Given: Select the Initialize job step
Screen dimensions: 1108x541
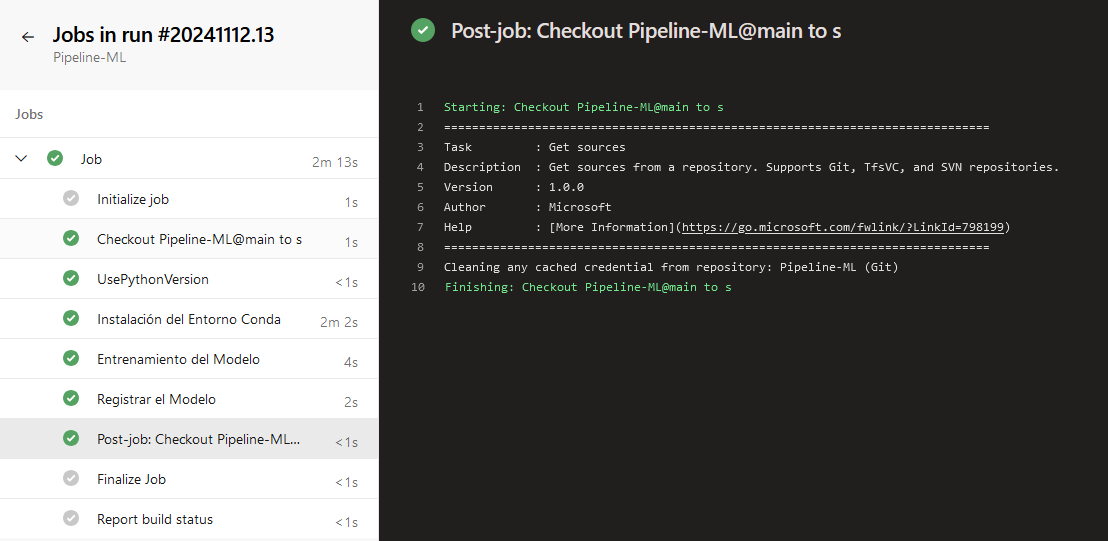Looking at the screenshot, I should (x=133, y=199).
